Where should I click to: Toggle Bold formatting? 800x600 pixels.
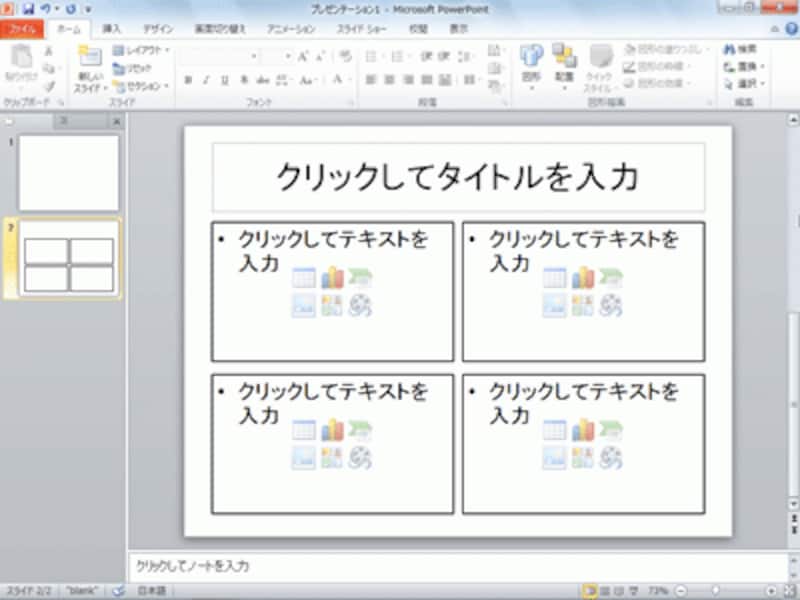pyautogui.click(x=188, y=80)
